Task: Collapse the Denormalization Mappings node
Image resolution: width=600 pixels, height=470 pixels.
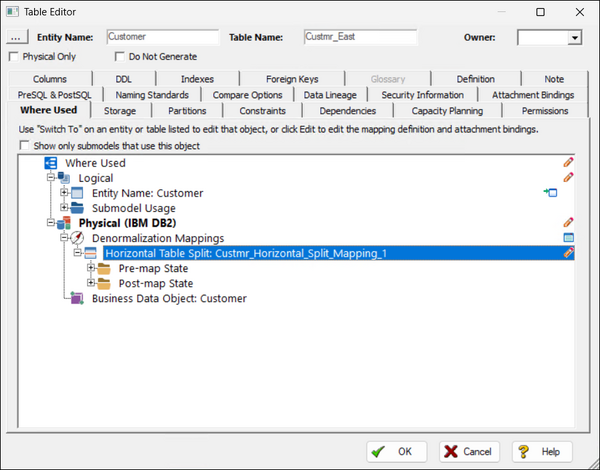Action: point(64,237)
